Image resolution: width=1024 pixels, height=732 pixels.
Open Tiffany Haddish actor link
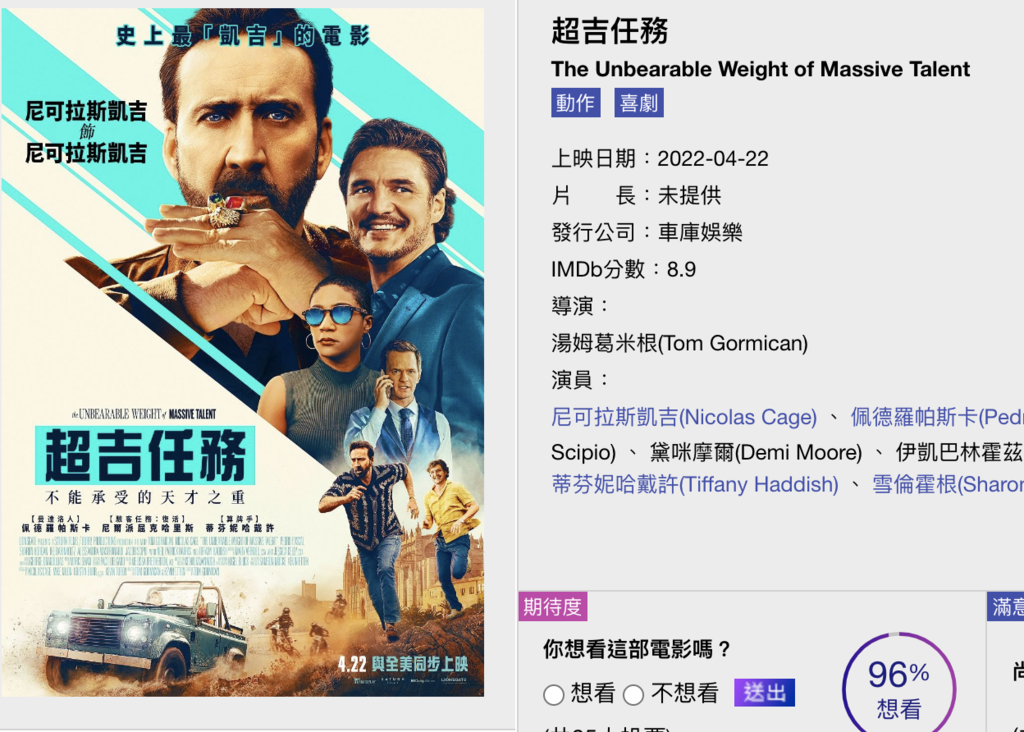coord(695,485)
